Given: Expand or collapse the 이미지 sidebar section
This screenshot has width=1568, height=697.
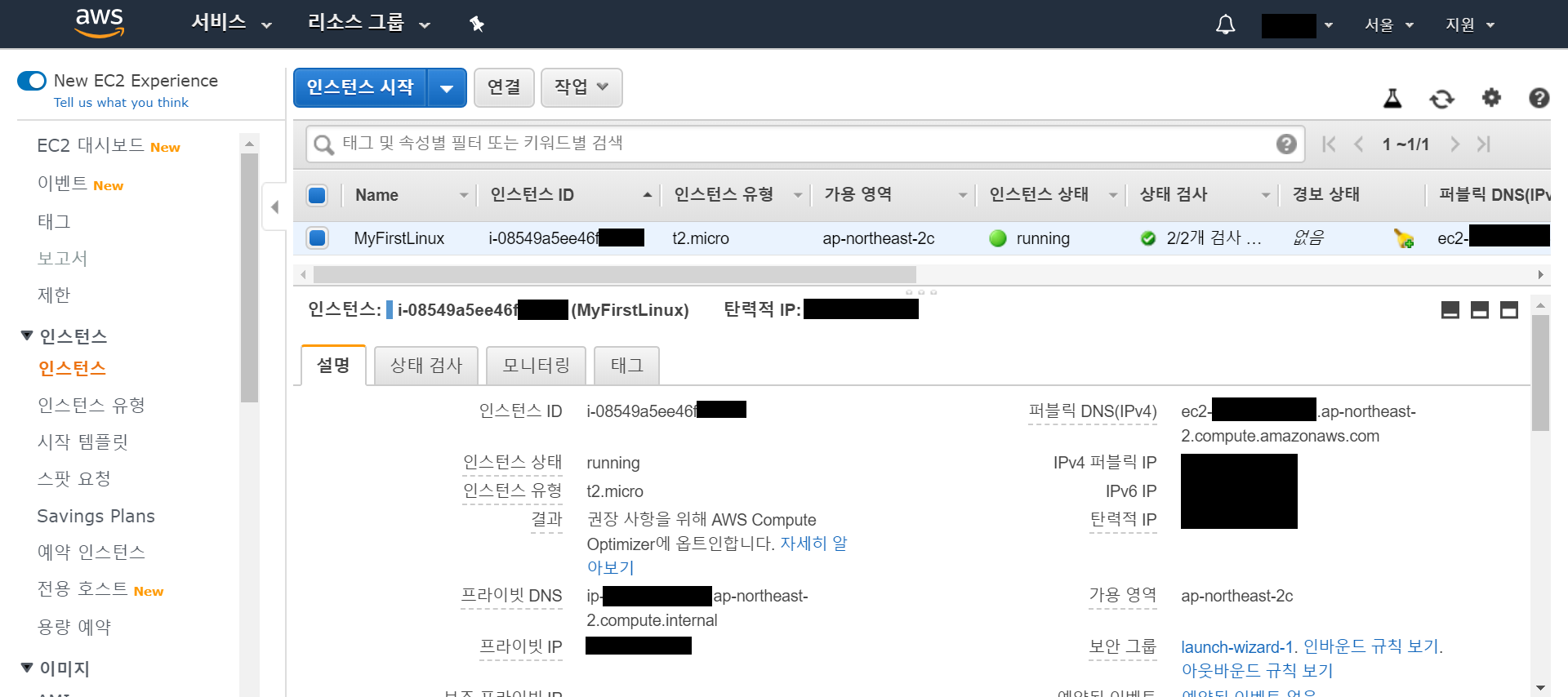Looking at the screenshot, I should 27,668.
